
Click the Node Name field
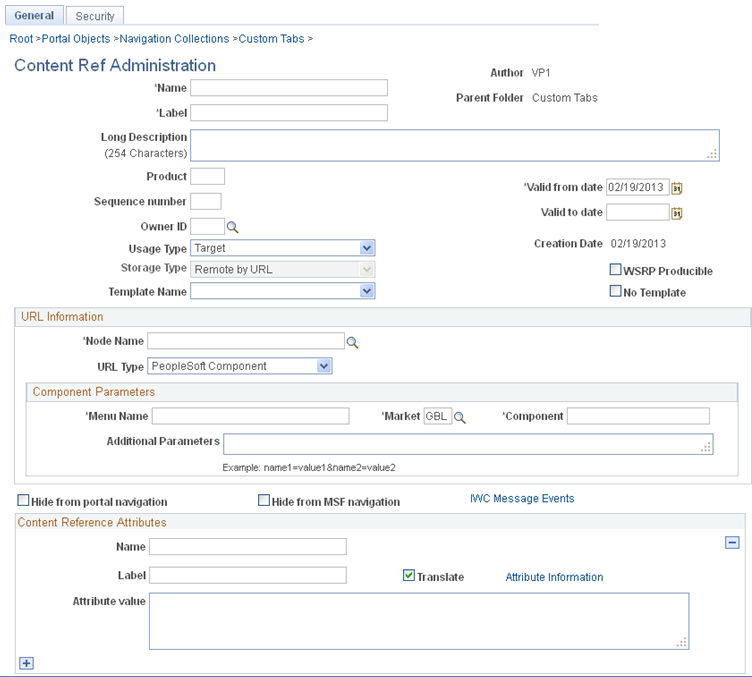[x=246, y=341]
